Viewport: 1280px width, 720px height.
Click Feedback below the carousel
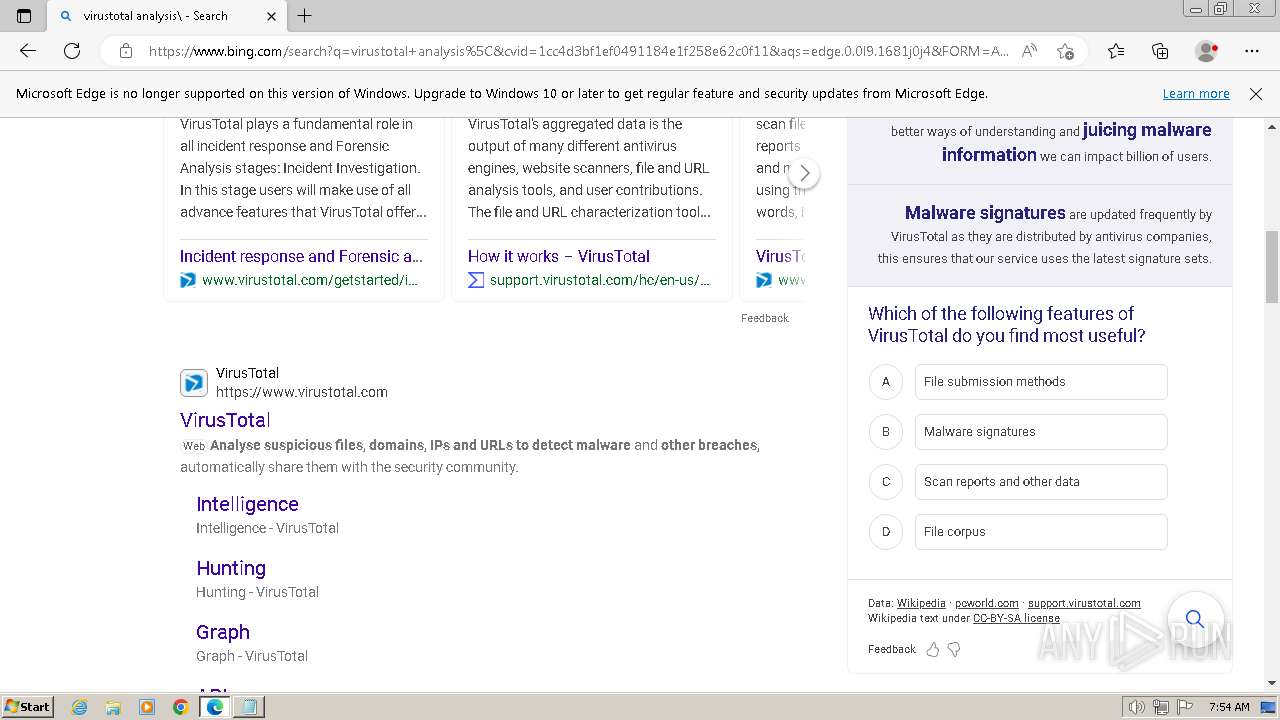pyautogui.click(x=764, y=318)
